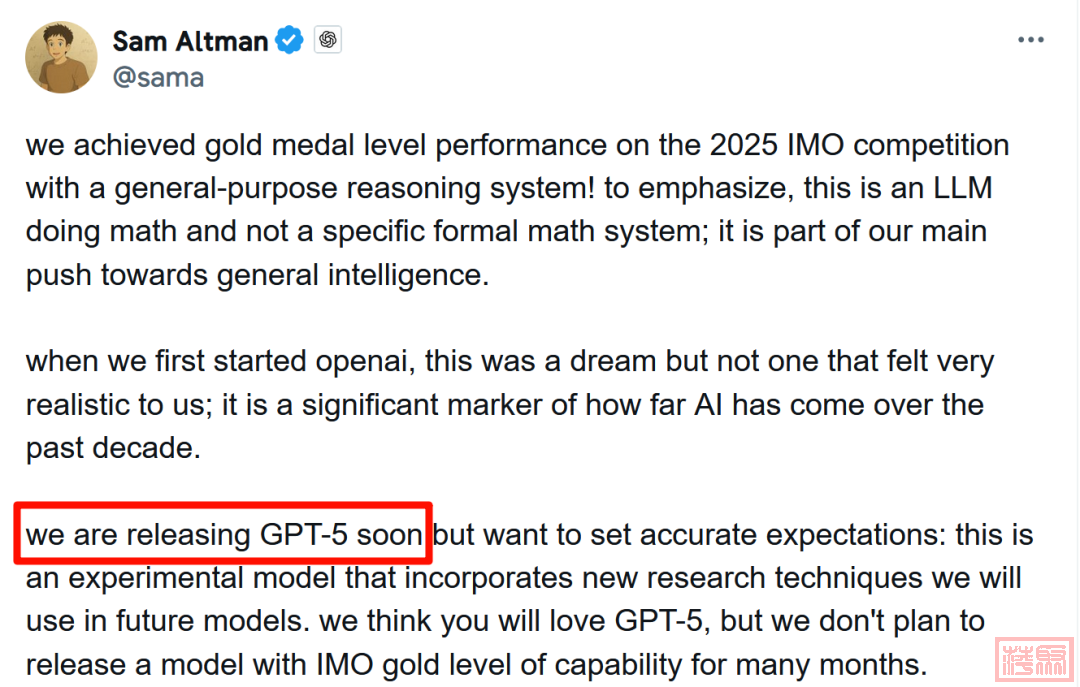The width and height of the screenshot is (1080, 687).
Task: Open the three-dot more options menu
Action: [x=1030, y=40]
